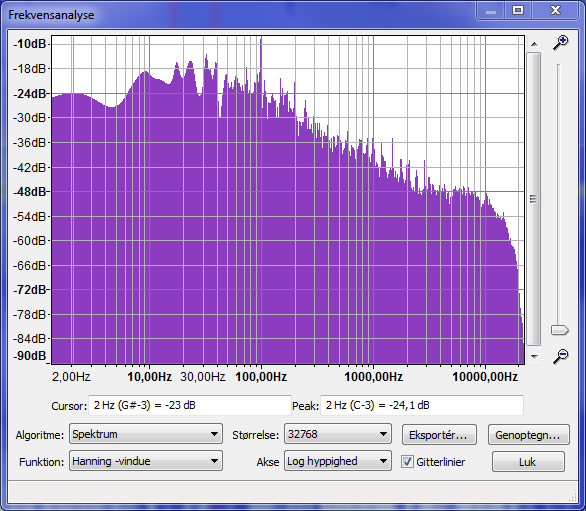
Task: Click the Funktion label
Action: click(x=41, y=462)
